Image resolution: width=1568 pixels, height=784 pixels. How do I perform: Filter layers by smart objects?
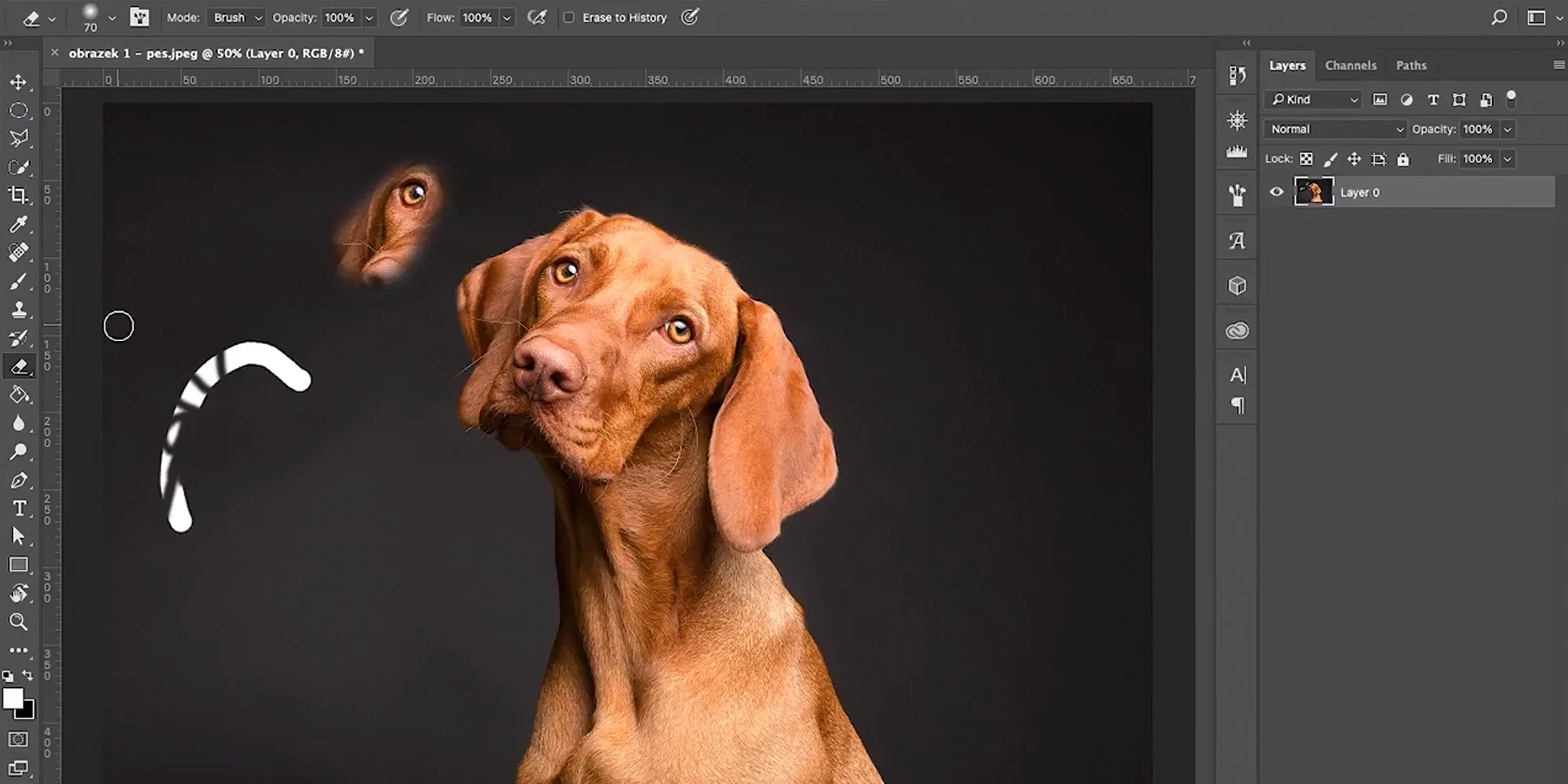[1486, 100]
